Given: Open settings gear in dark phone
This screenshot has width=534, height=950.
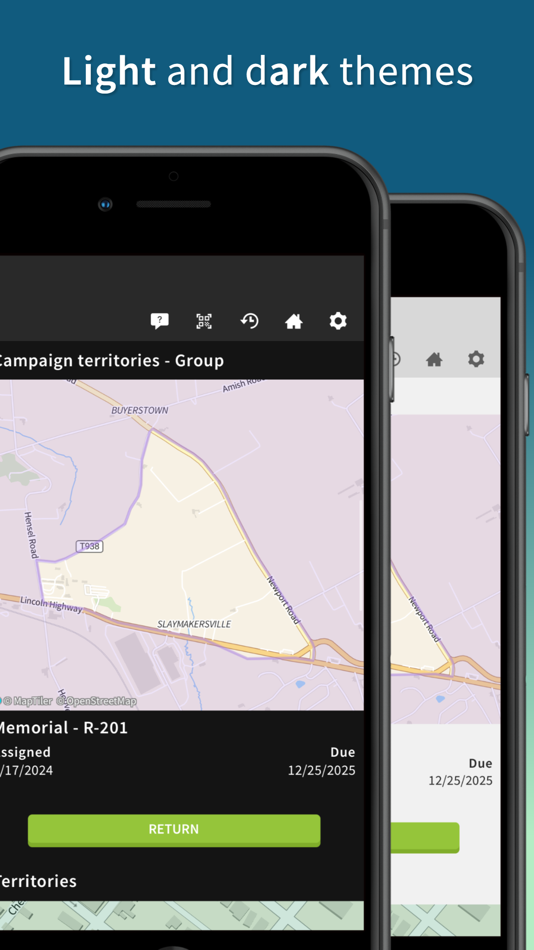Looking at the screenshot, I should tap(338, 321).
